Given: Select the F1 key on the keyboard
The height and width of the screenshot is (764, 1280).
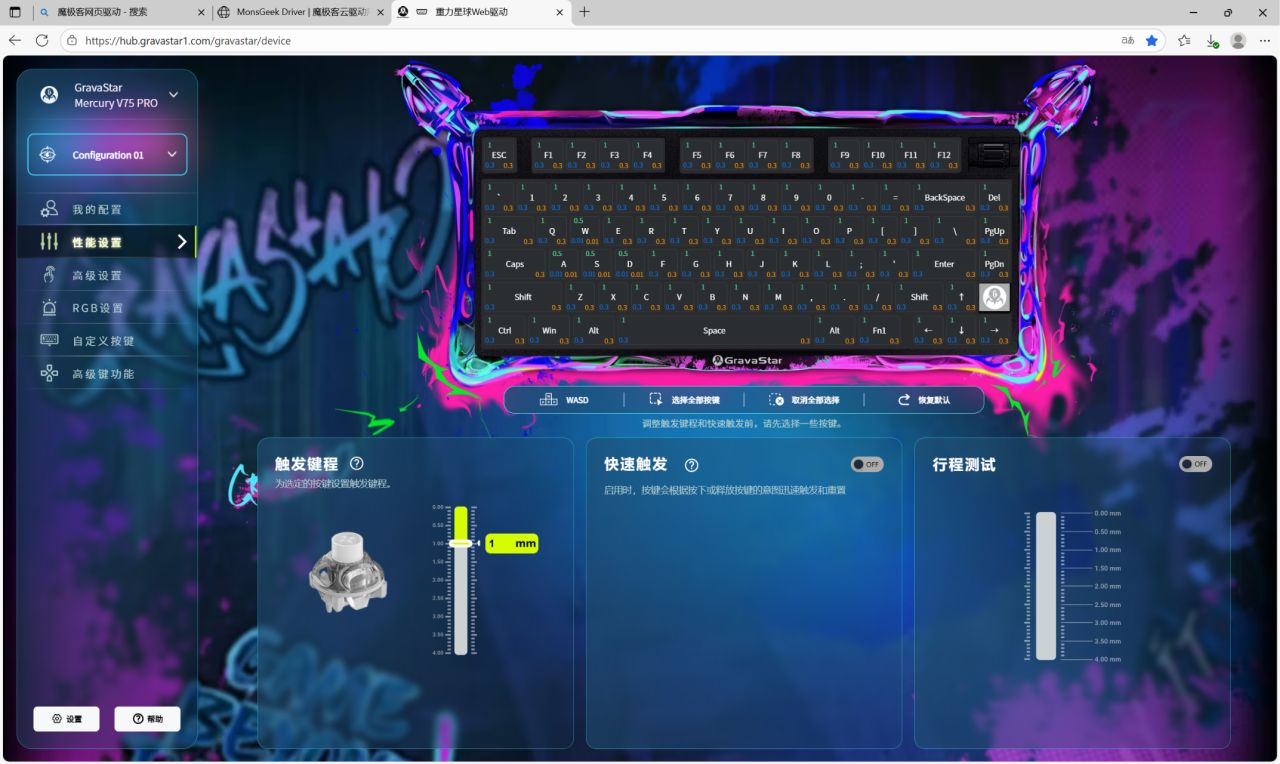Looking at the screenshot, I should pos(548,155).
